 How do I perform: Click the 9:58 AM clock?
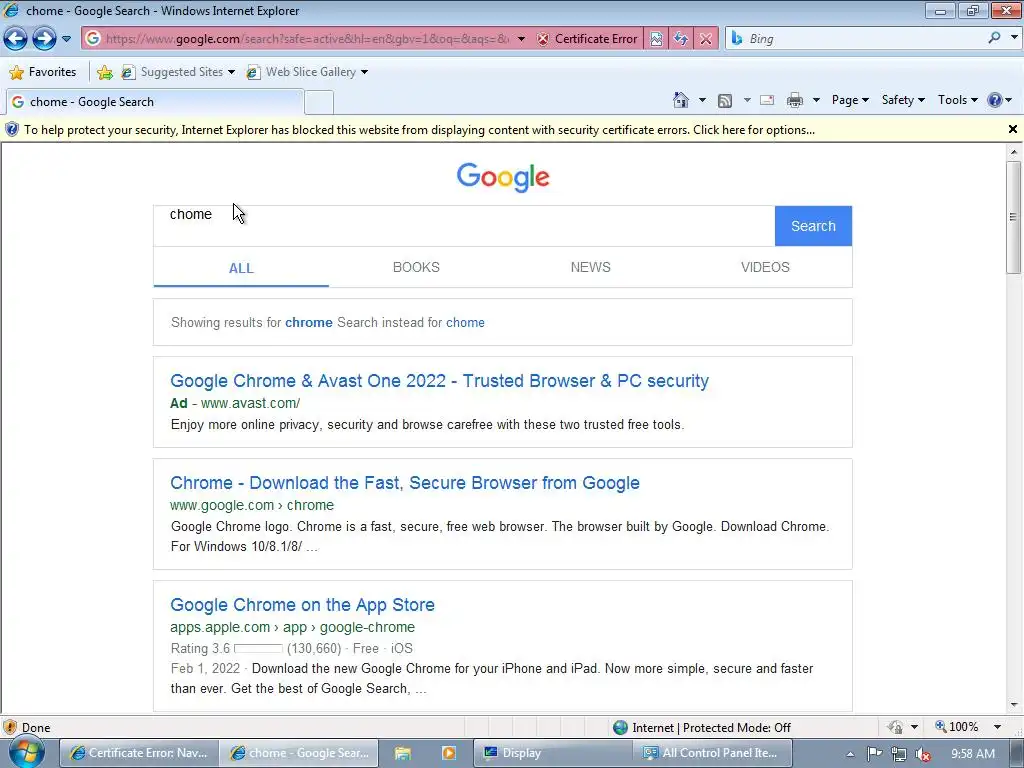click(x=972, y=754)
